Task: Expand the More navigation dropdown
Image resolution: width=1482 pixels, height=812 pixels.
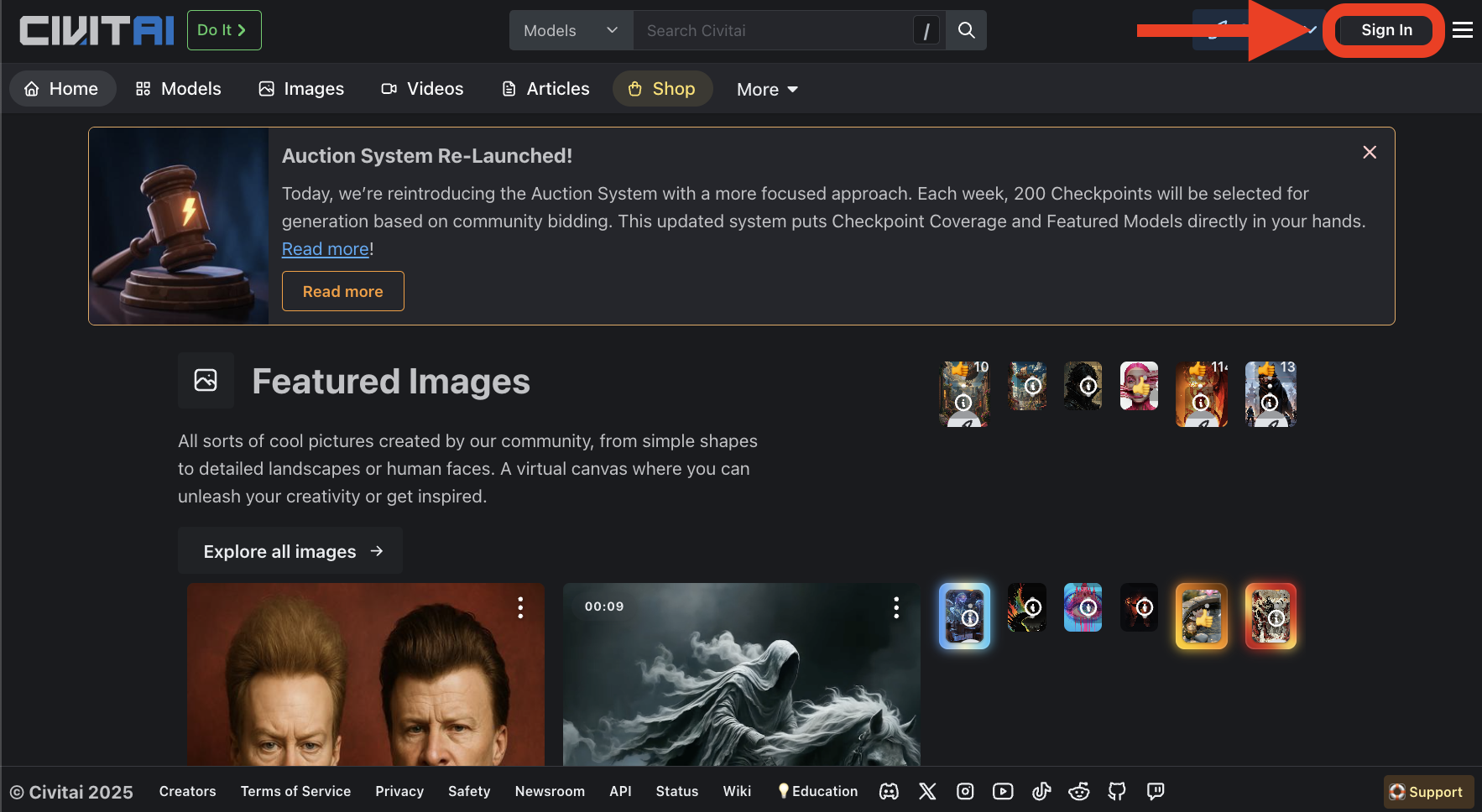Action: pos(767,89)
